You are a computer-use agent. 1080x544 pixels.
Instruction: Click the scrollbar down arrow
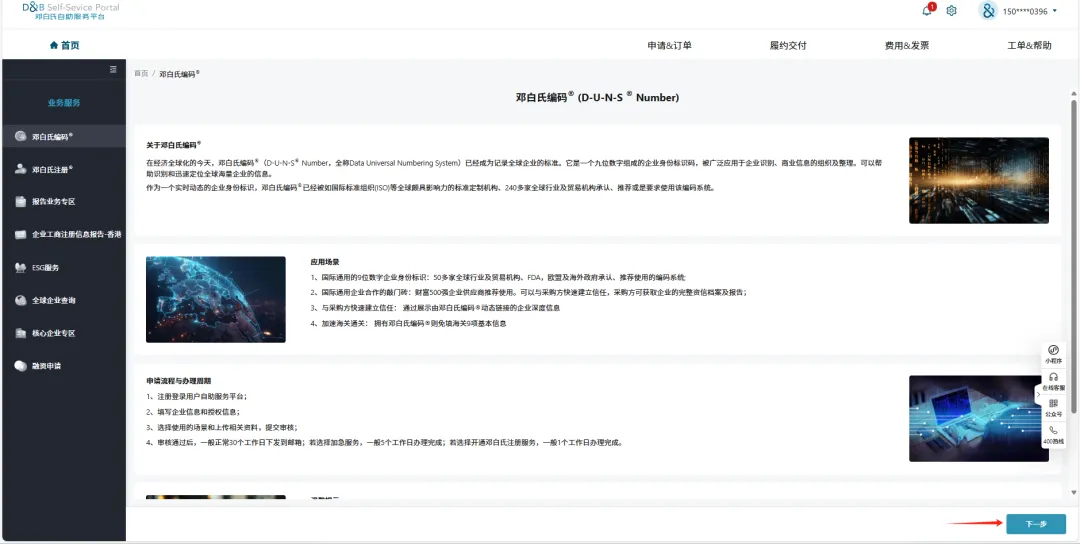point(1073,492)
